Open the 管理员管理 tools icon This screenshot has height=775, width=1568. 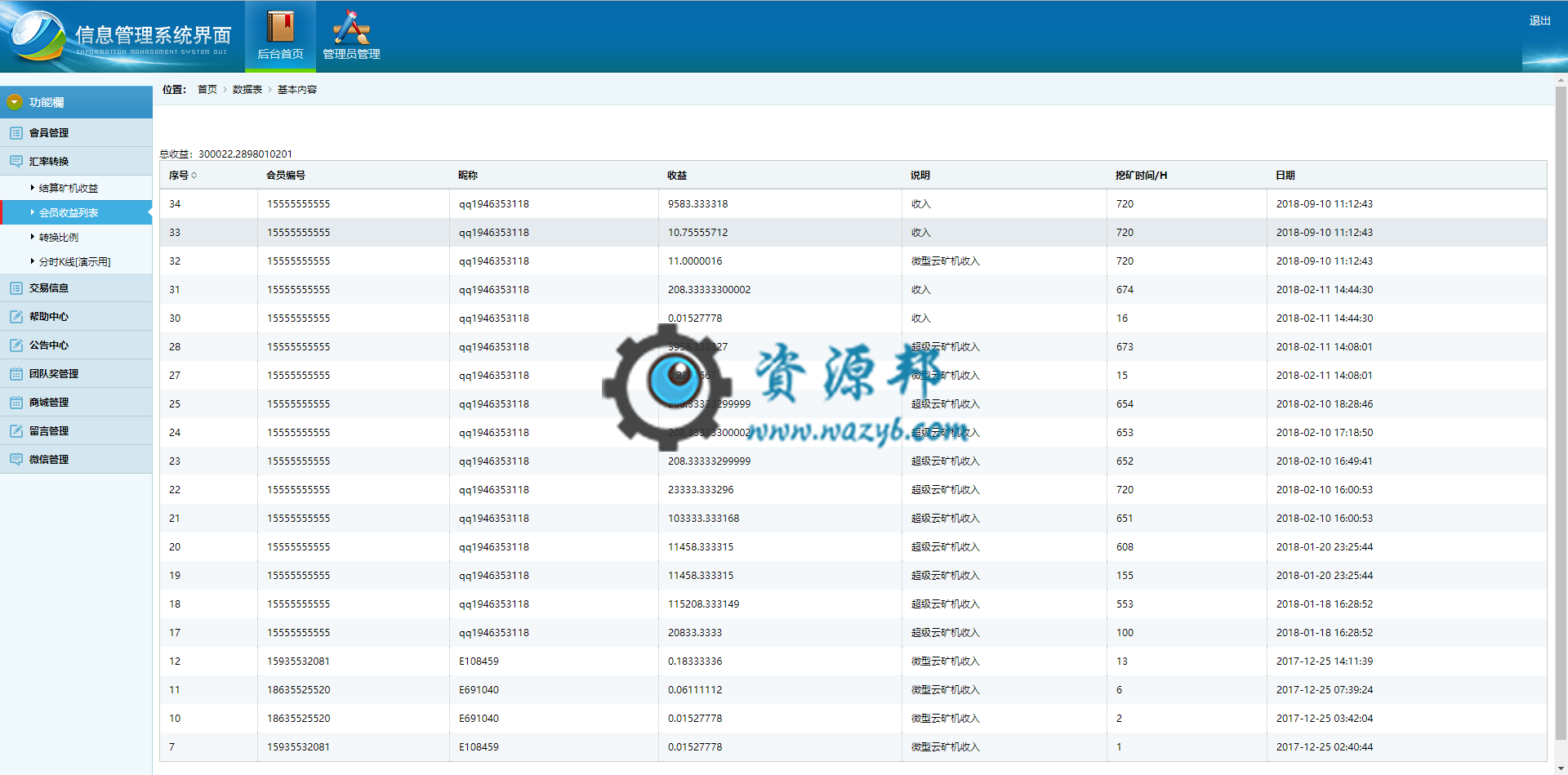[x=351, y=26]
